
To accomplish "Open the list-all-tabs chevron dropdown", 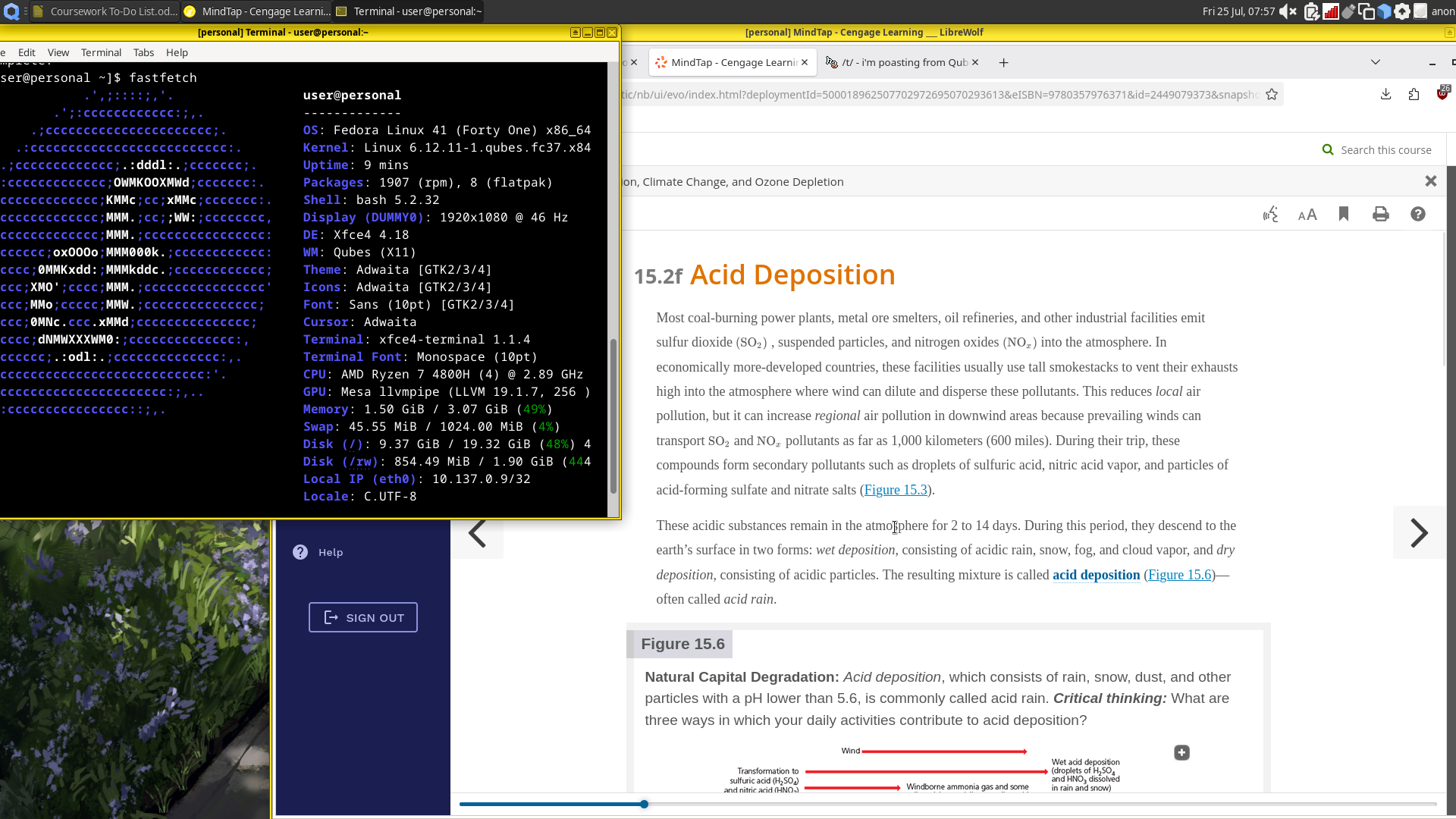I will pyautogui.click(x=1376, y=62).
